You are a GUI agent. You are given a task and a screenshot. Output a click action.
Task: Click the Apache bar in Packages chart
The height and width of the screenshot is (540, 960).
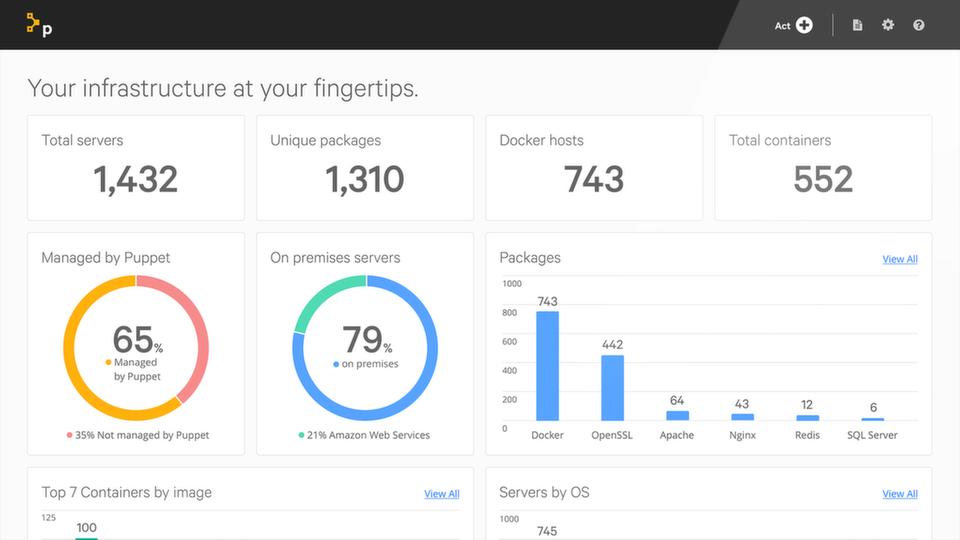(677, 416)
